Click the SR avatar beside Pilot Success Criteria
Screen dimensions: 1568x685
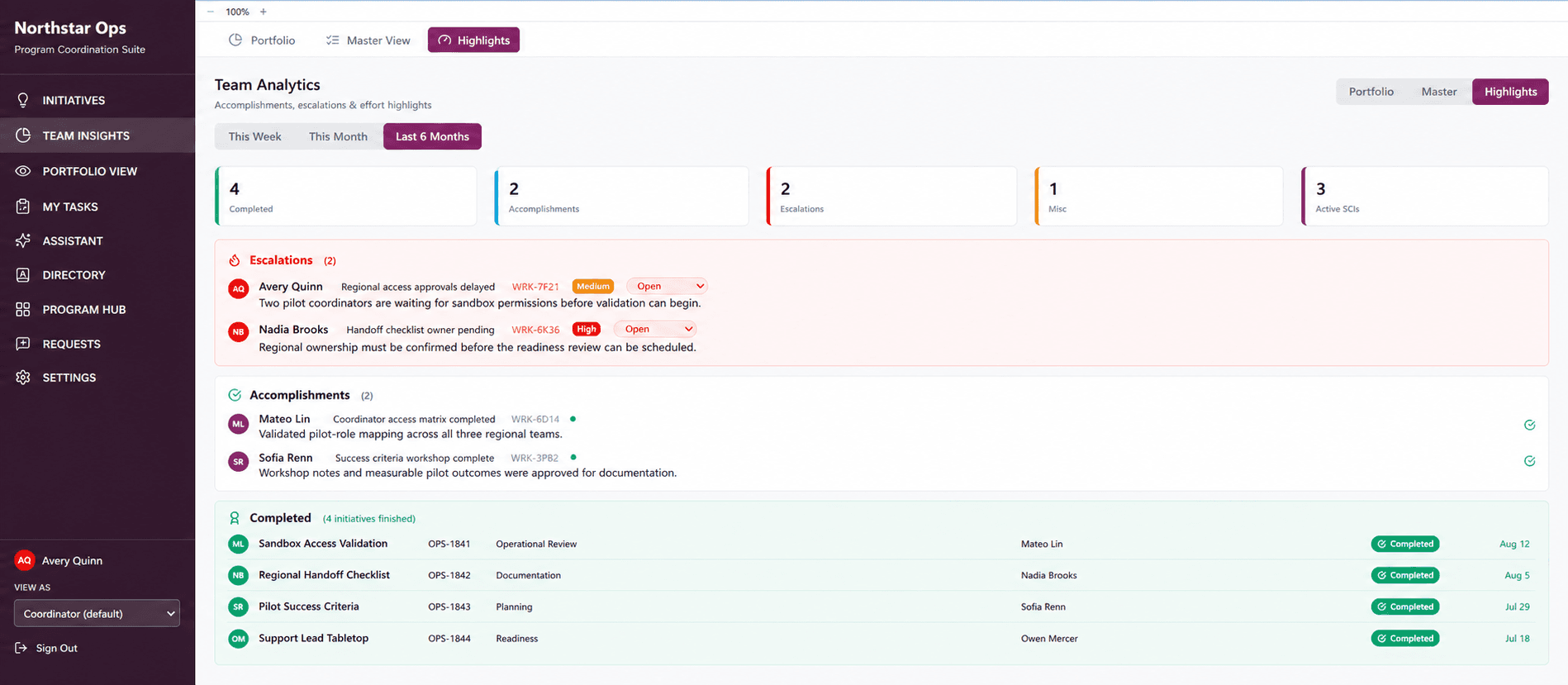[x=239, y=607]
